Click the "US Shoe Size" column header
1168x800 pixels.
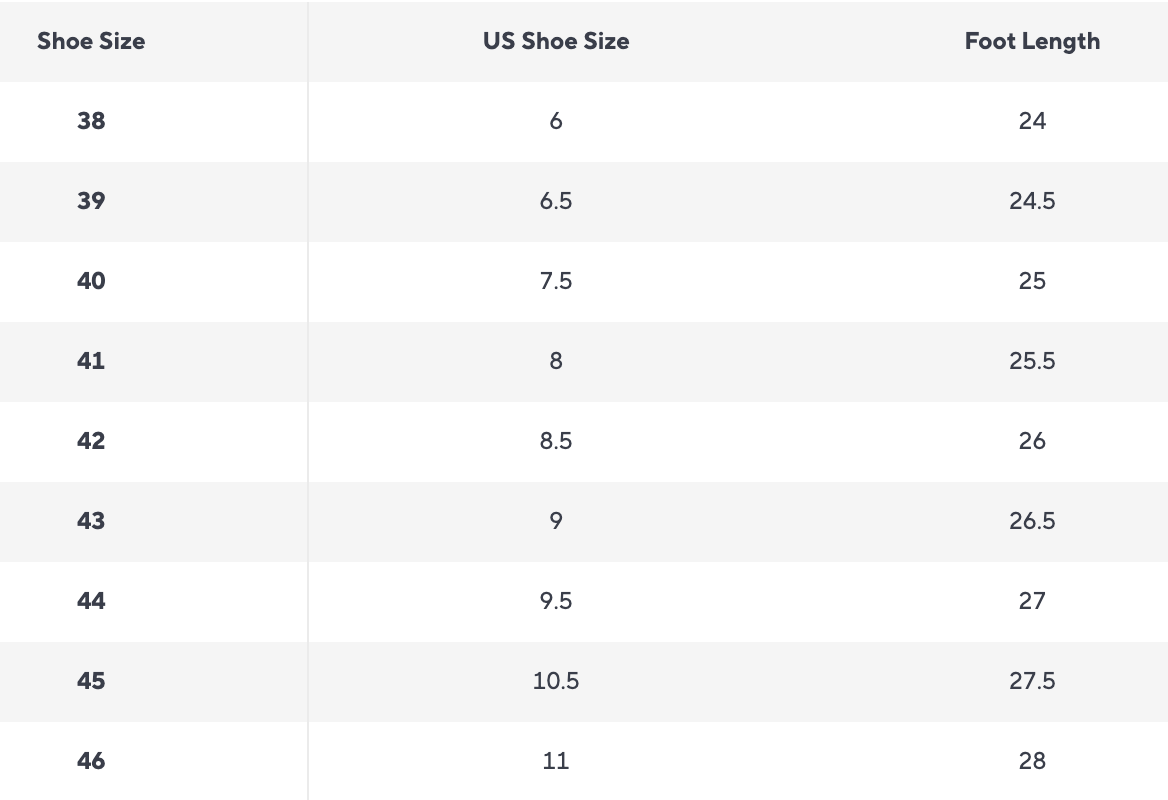point(556,41)
